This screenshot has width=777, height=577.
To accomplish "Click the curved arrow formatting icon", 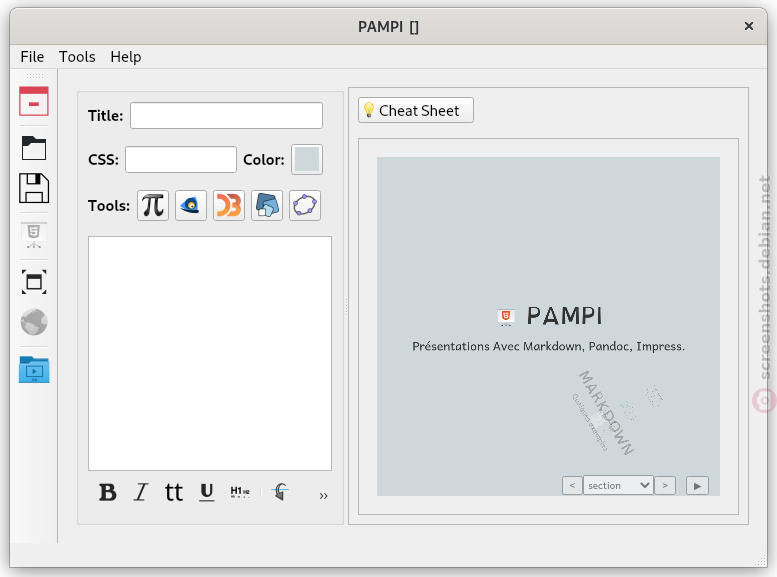I will click(x=280, y=492).
